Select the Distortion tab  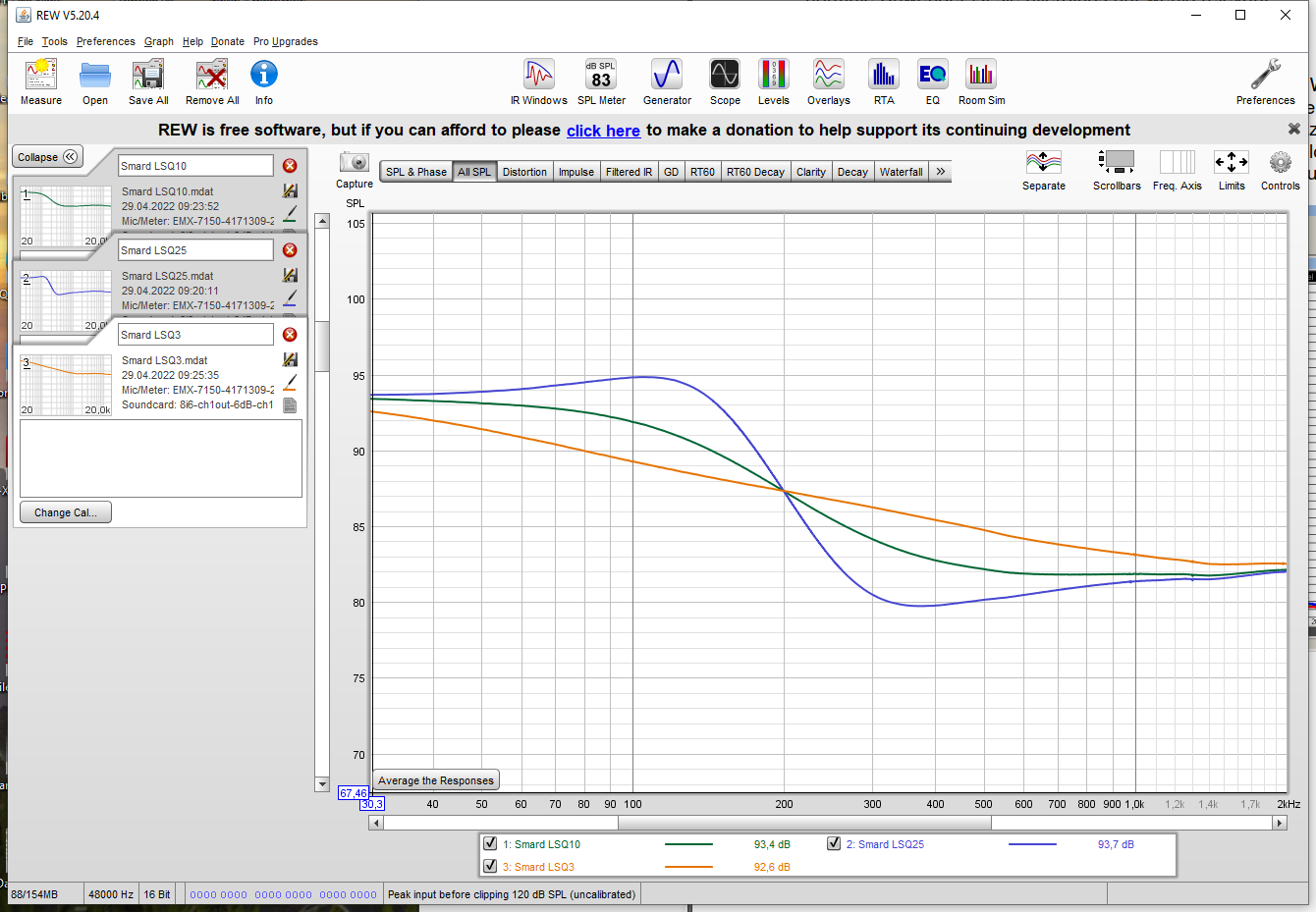[x=524, y=172]
